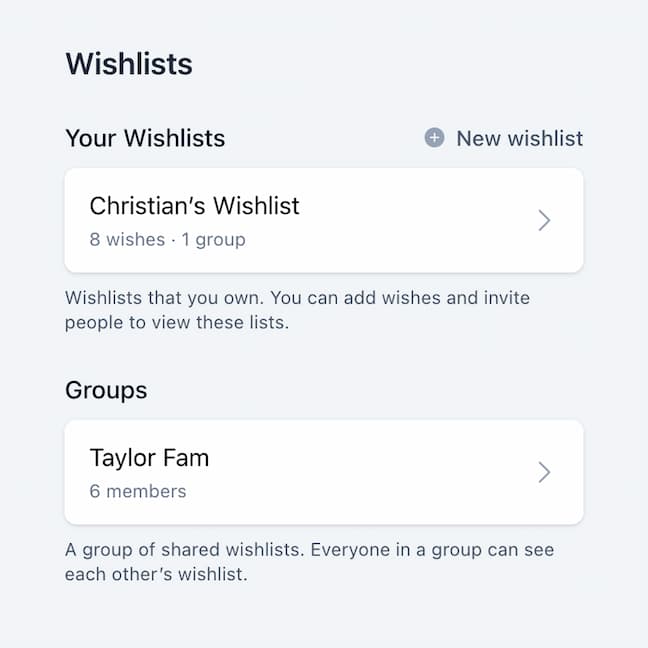Click the Groups section heading

(106, 390)
